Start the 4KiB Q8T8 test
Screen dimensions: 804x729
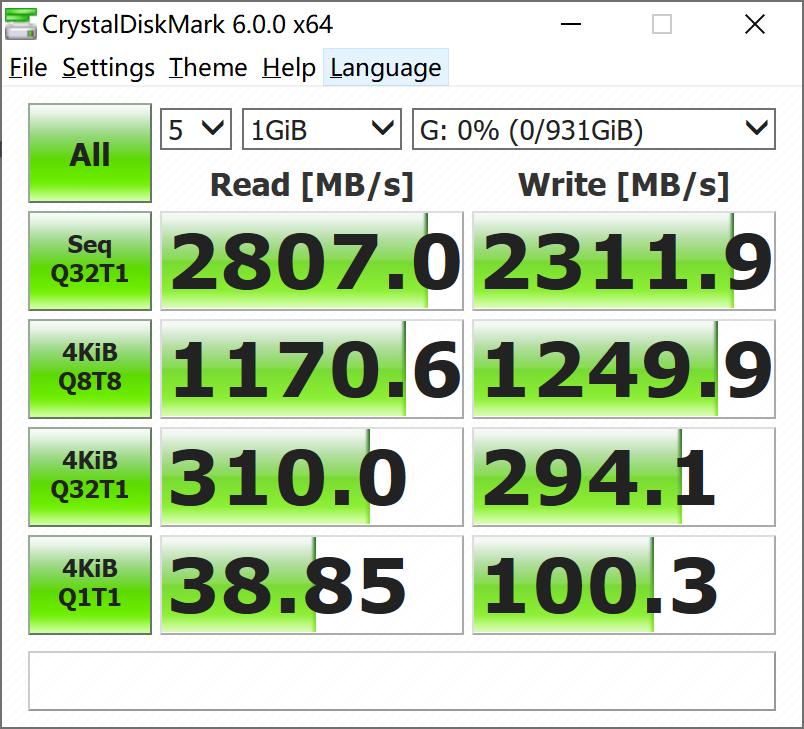(x=90, y=369)
